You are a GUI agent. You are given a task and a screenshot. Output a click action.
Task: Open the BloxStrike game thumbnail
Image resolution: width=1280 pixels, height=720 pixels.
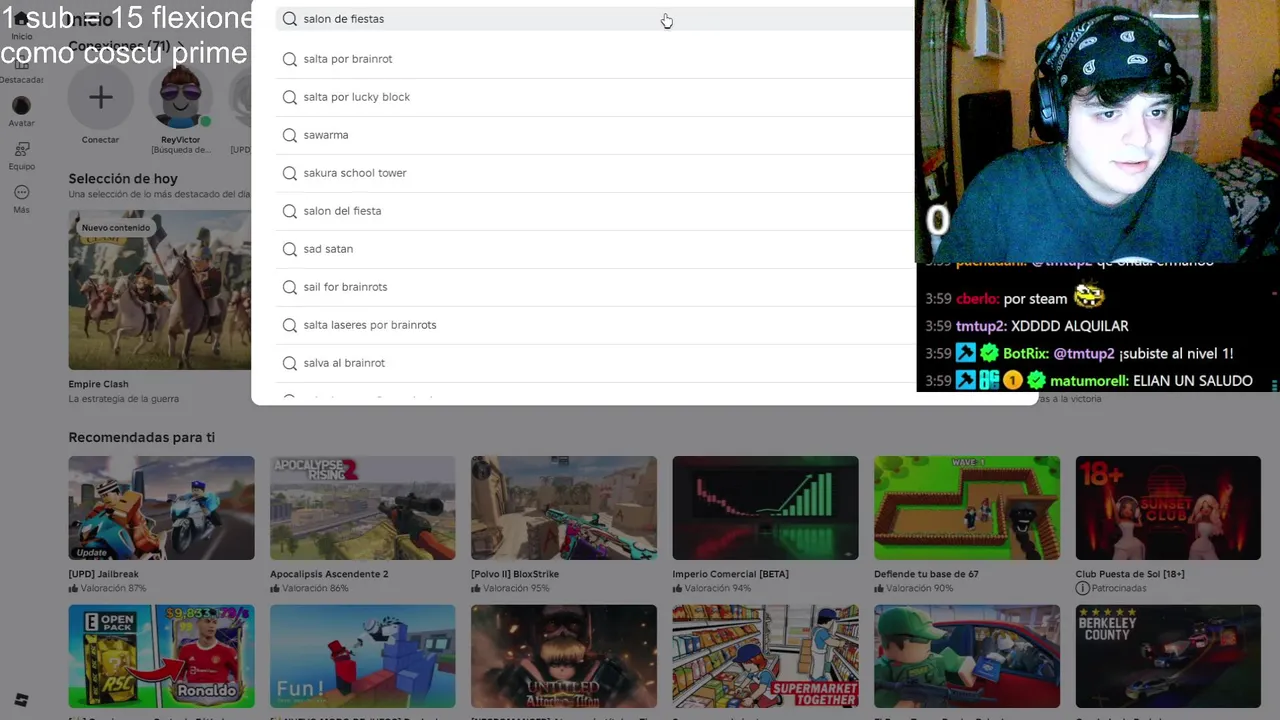click(x=564, y=508)
